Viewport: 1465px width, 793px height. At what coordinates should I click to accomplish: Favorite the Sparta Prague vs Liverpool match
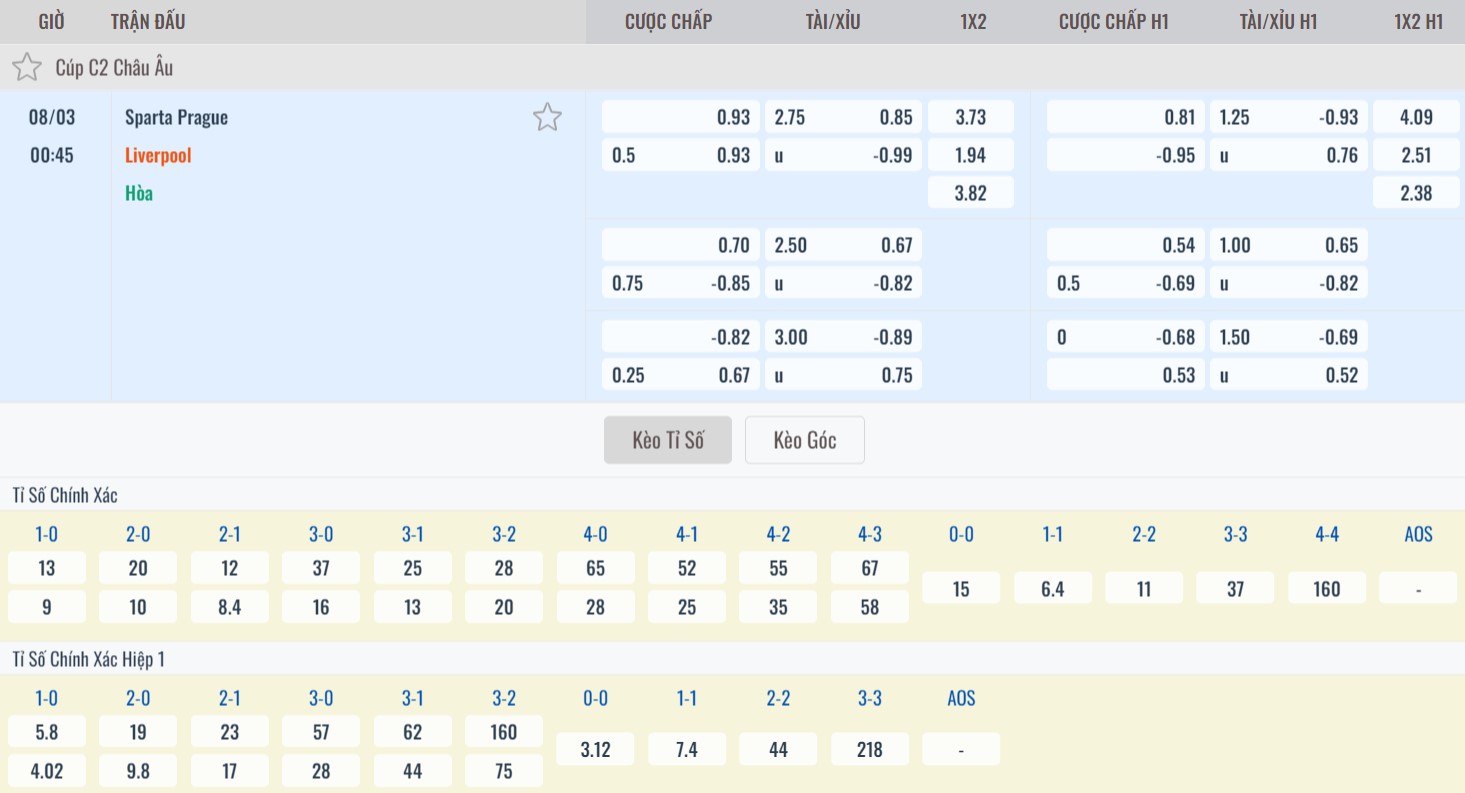pos(547,118)
